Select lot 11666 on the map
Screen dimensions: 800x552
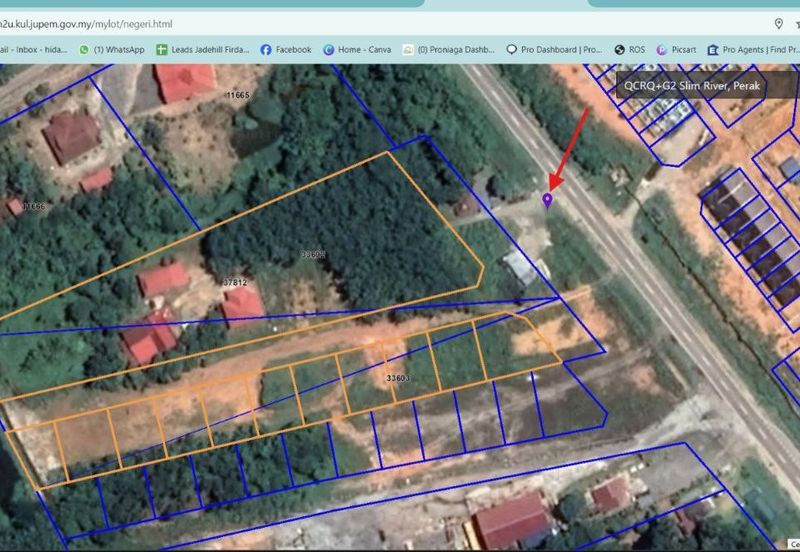click(34, 206)
